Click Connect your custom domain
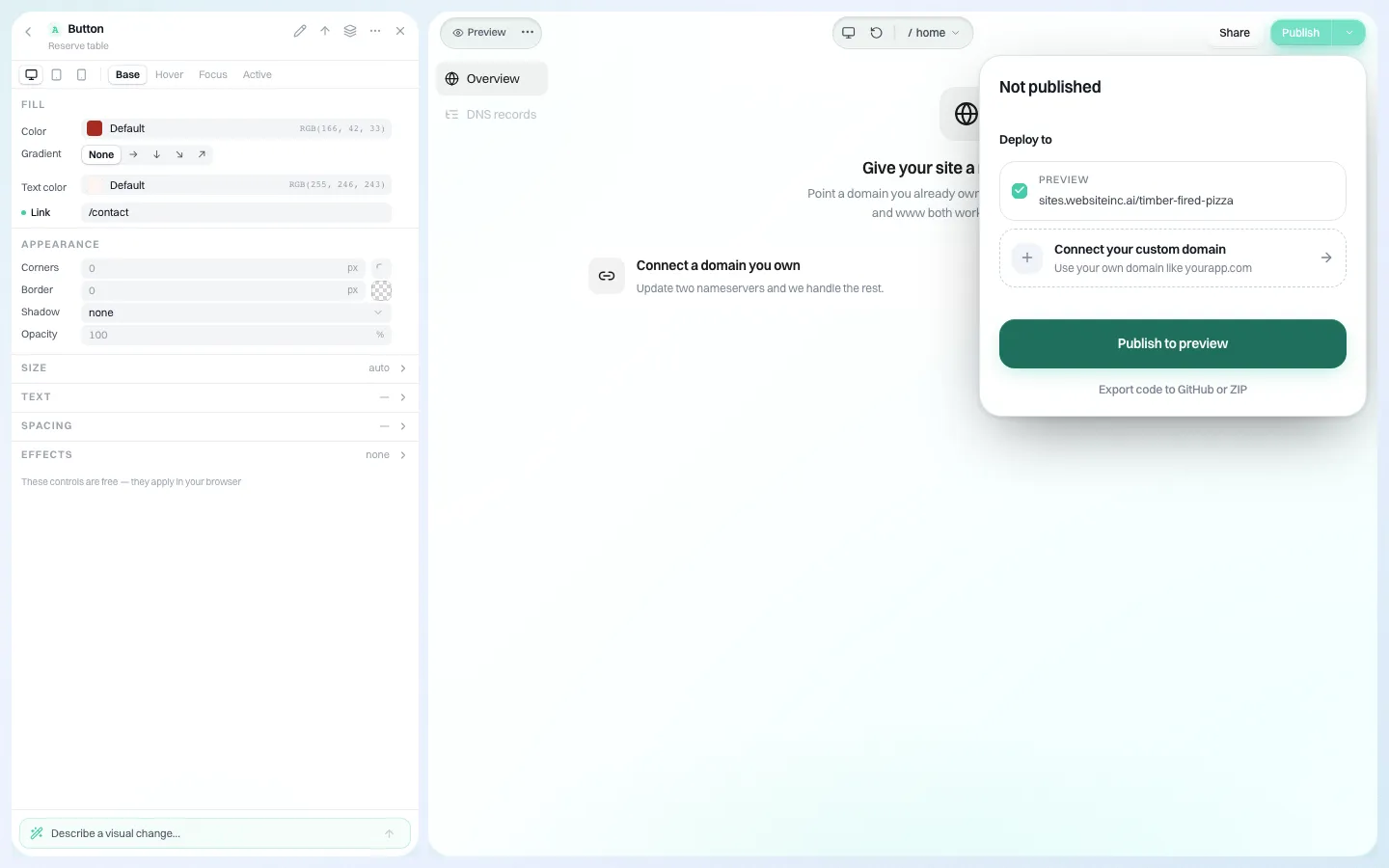Viewport: 1389px width, 868px height. pyautogui.click(x=1173, y=258)
